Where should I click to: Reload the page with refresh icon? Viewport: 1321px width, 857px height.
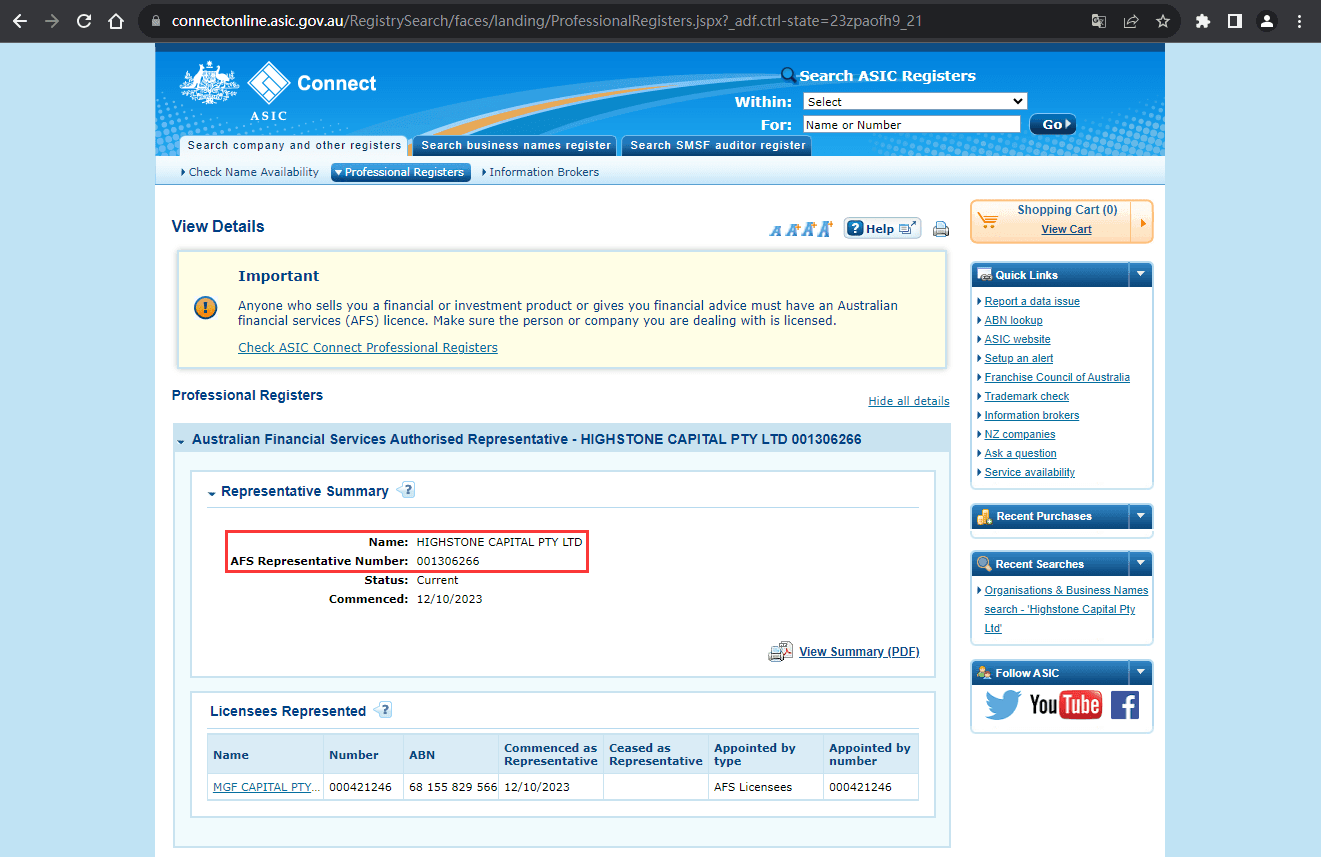click(x=84, y=21)
